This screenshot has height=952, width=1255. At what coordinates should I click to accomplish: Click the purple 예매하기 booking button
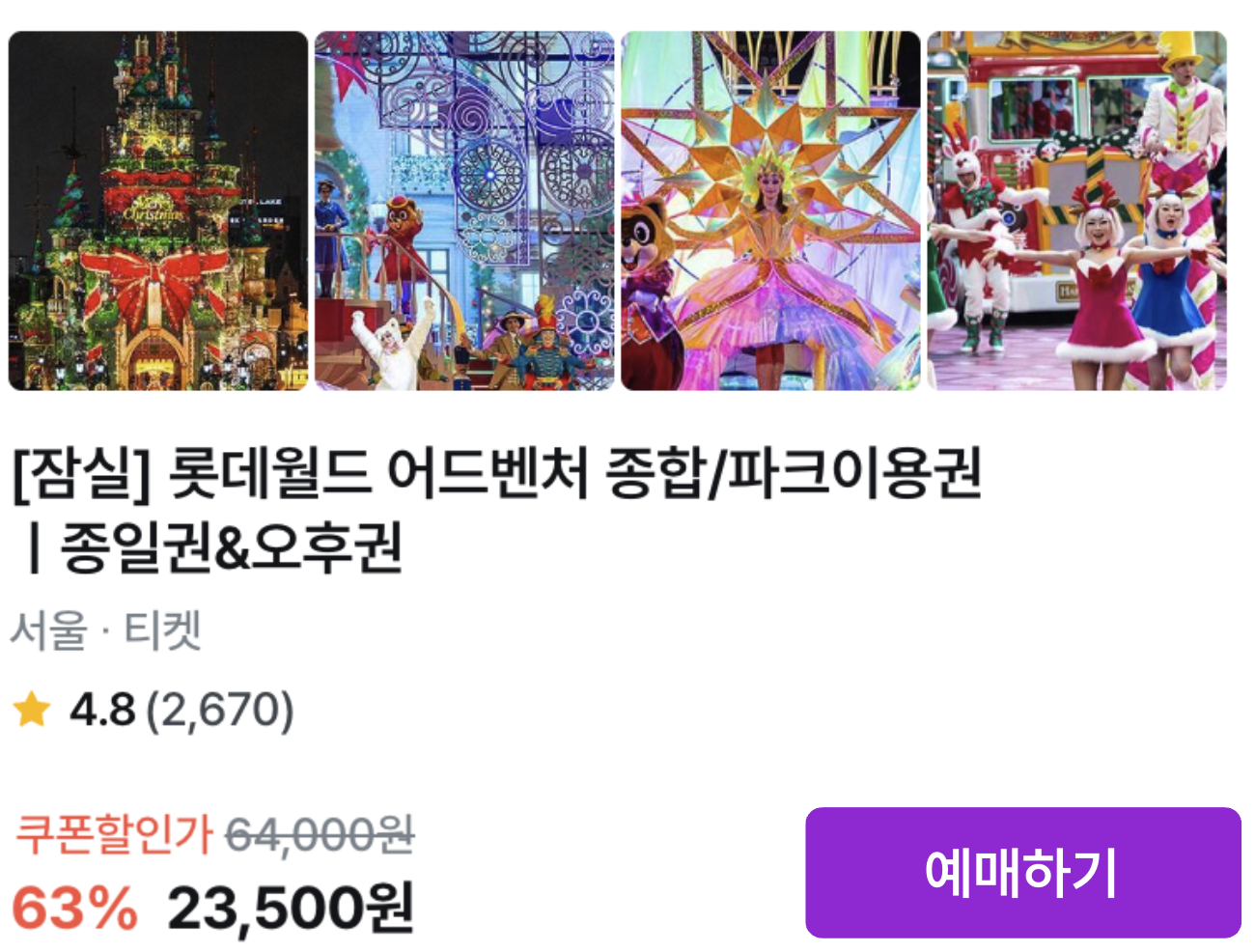[x=1022, y=873]
